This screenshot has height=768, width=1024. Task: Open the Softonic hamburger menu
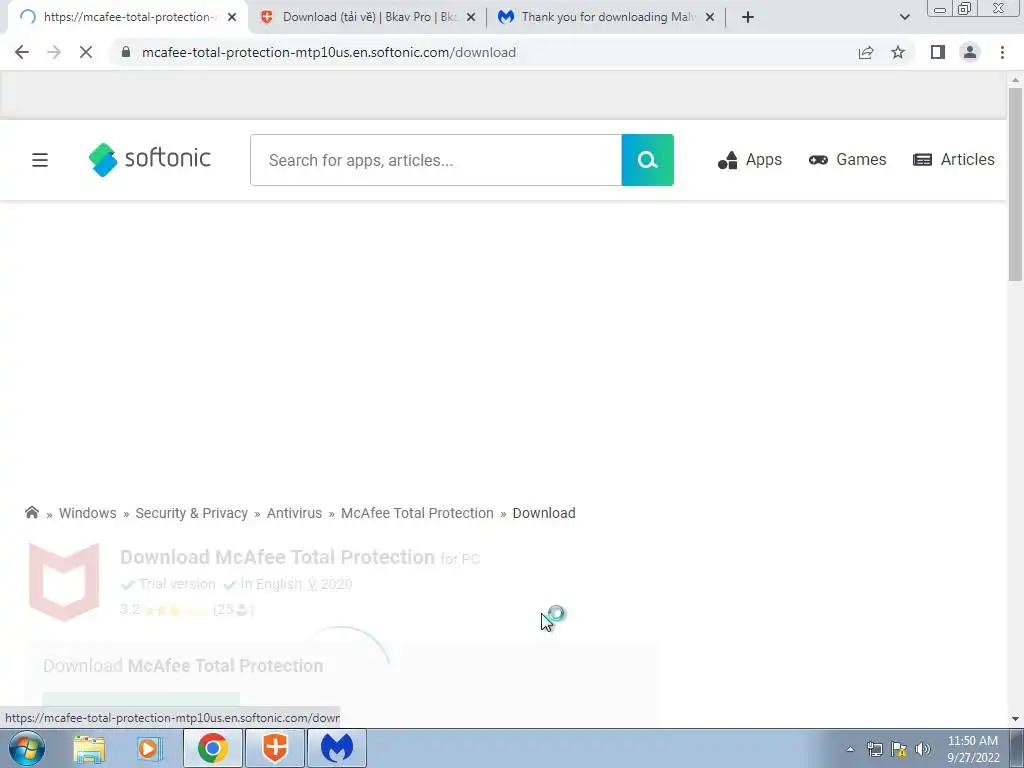[40, 160]
